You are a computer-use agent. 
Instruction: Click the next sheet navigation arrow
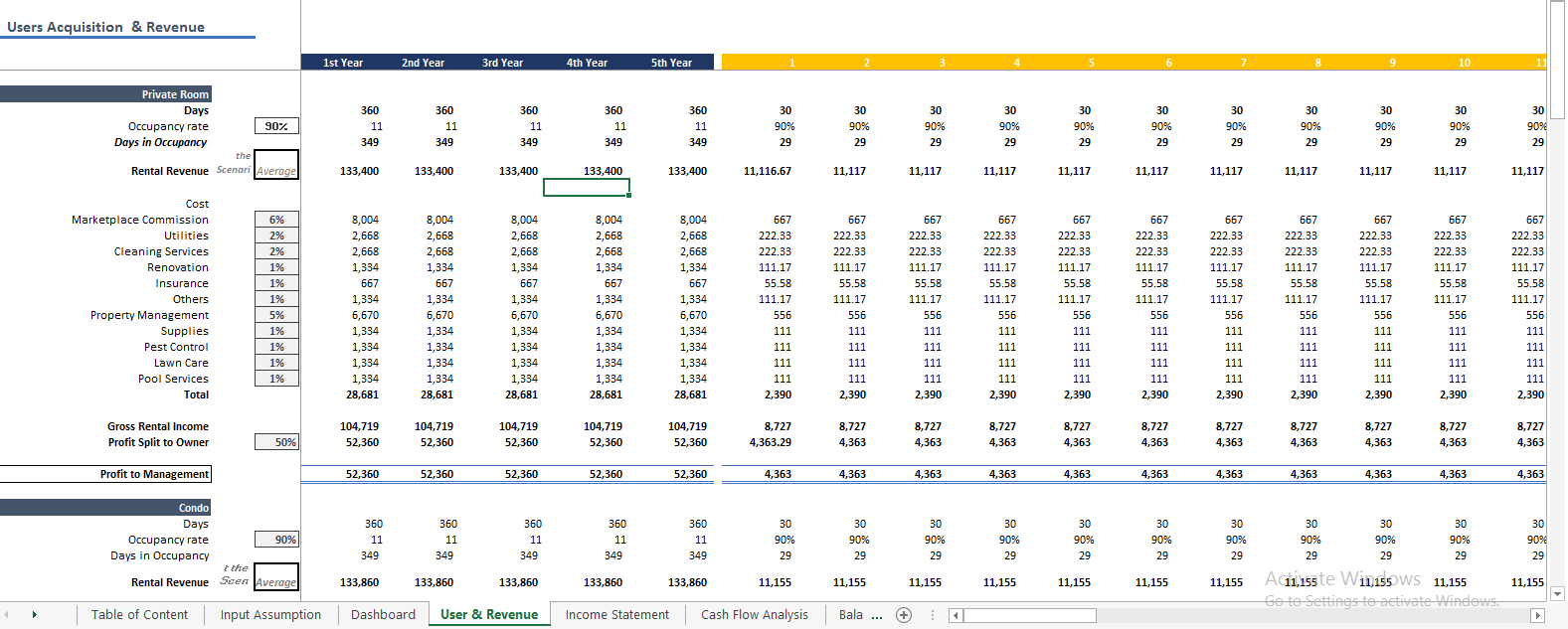pyautogui.click(x=35, y=615)
